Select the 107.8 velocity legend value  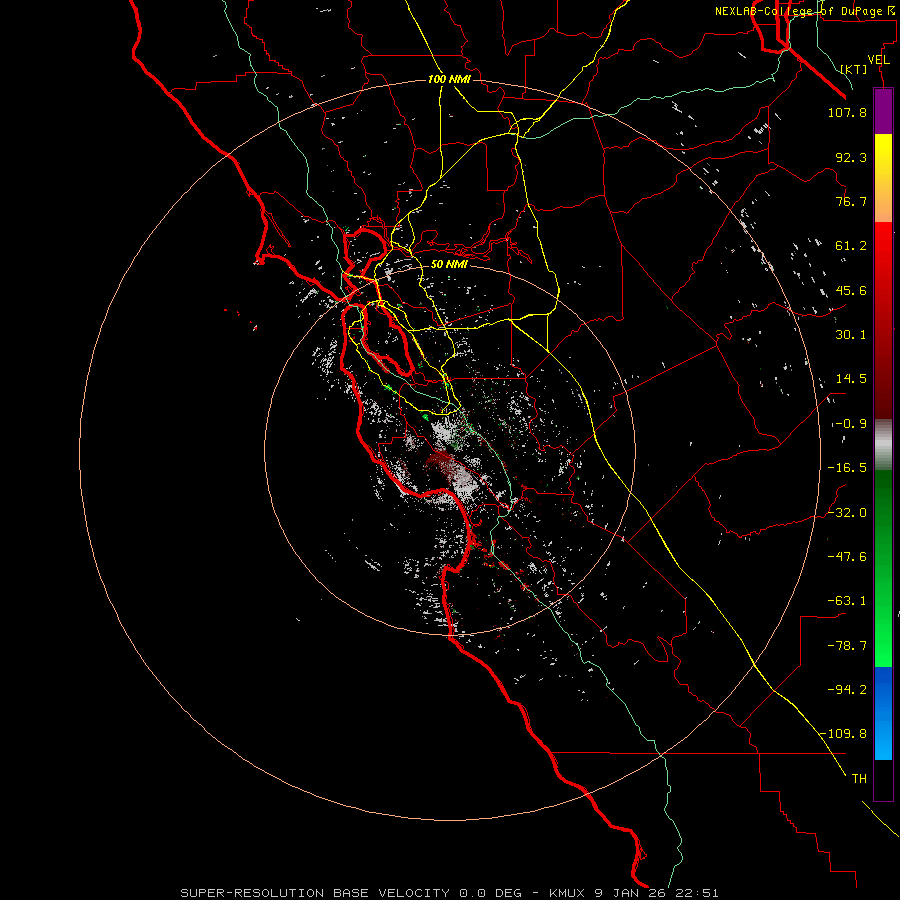coord(847,112)
